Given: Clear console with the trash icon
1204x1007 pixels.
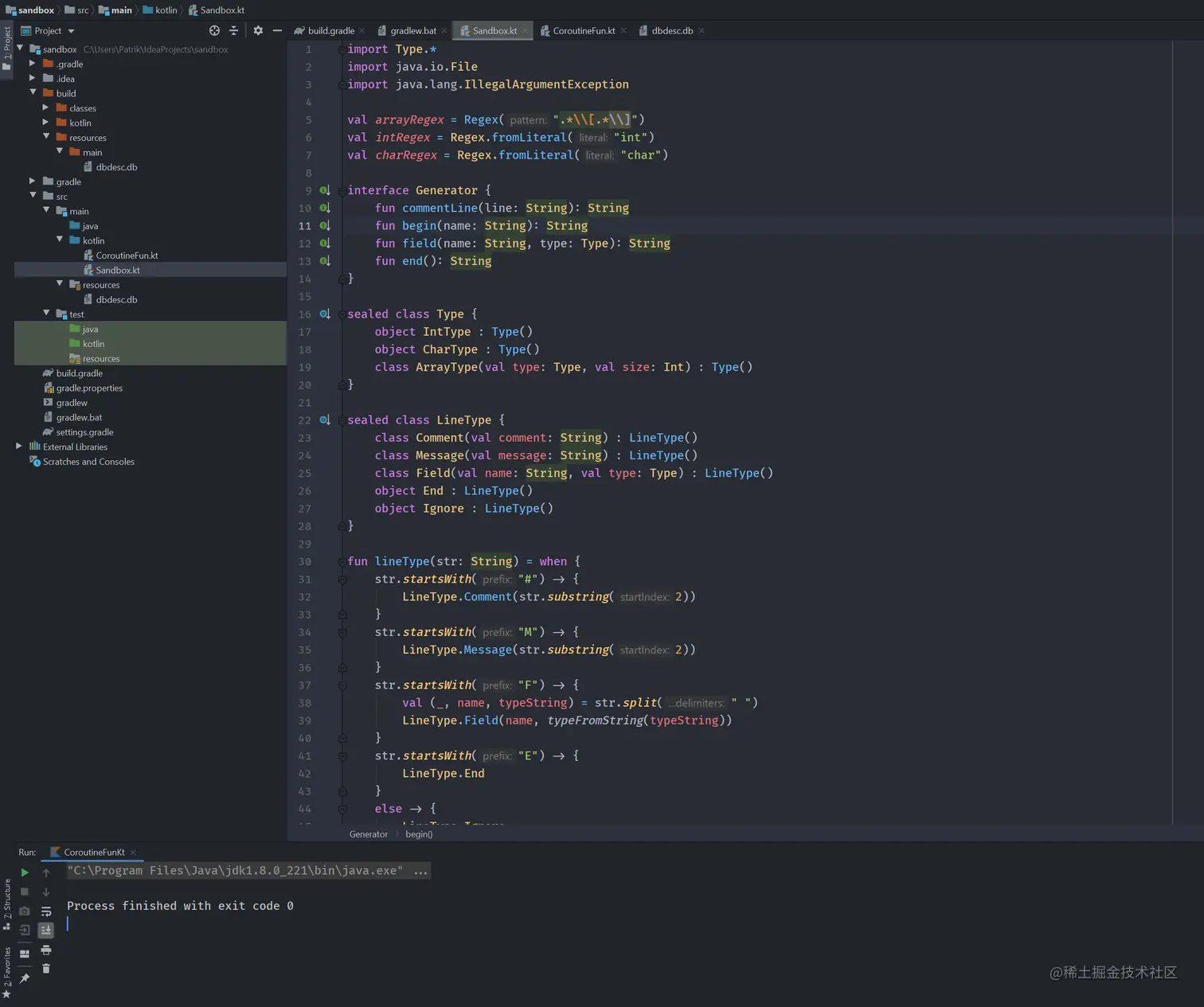Looking at the screenshot, I should (46, 969).
